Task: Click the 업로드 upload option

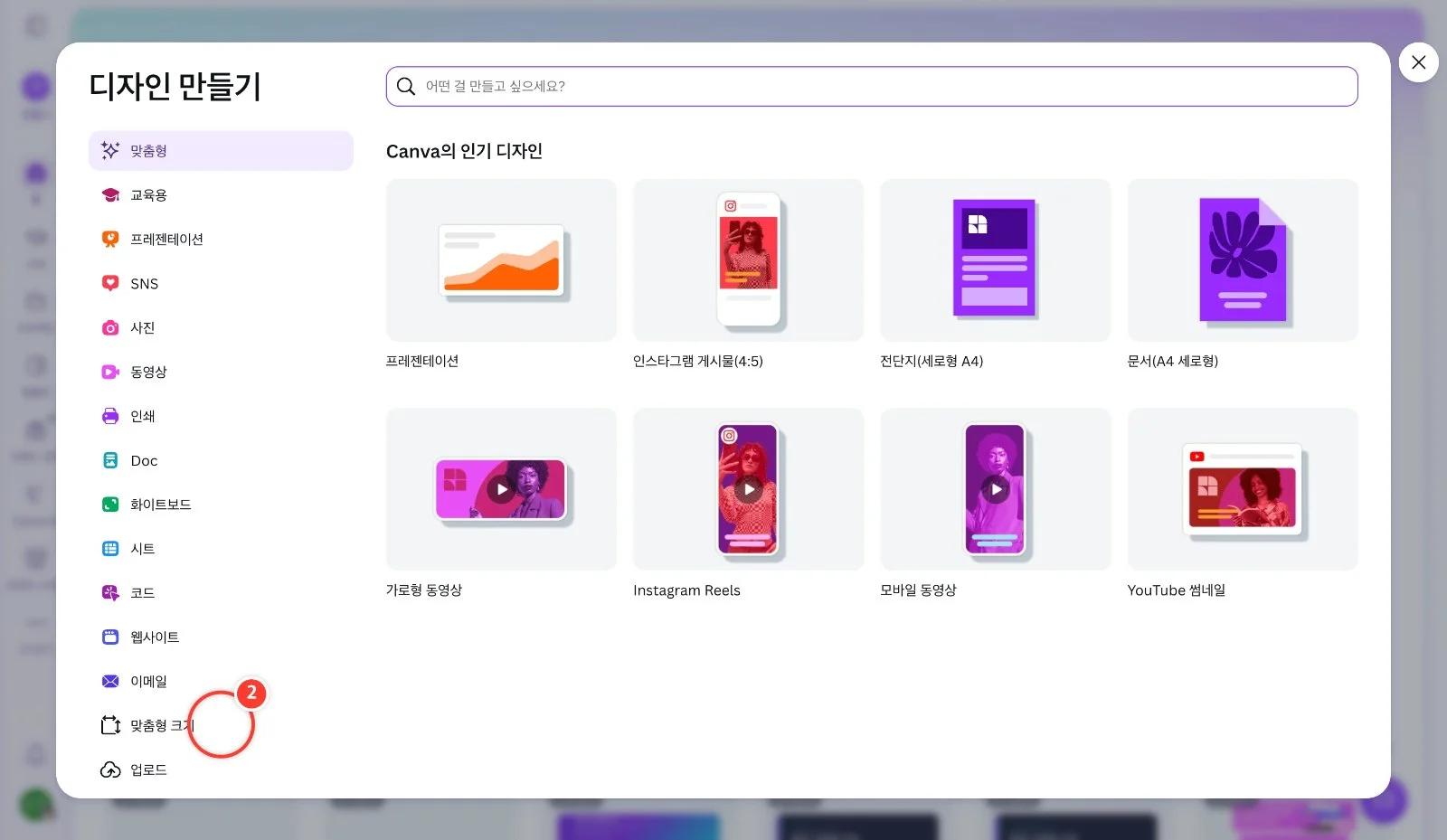Action: 221,769
